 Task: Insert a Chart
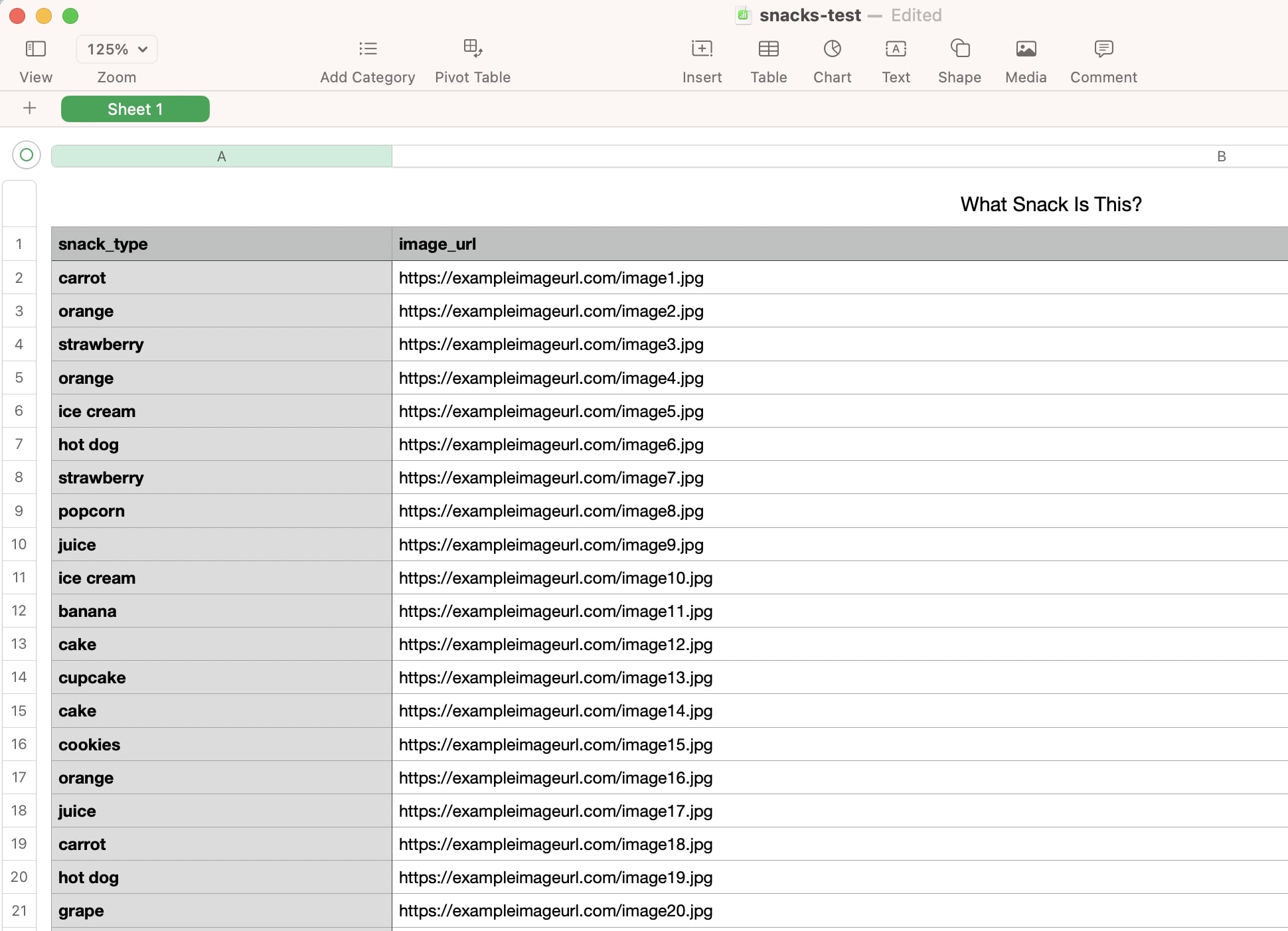pos(832,48)
